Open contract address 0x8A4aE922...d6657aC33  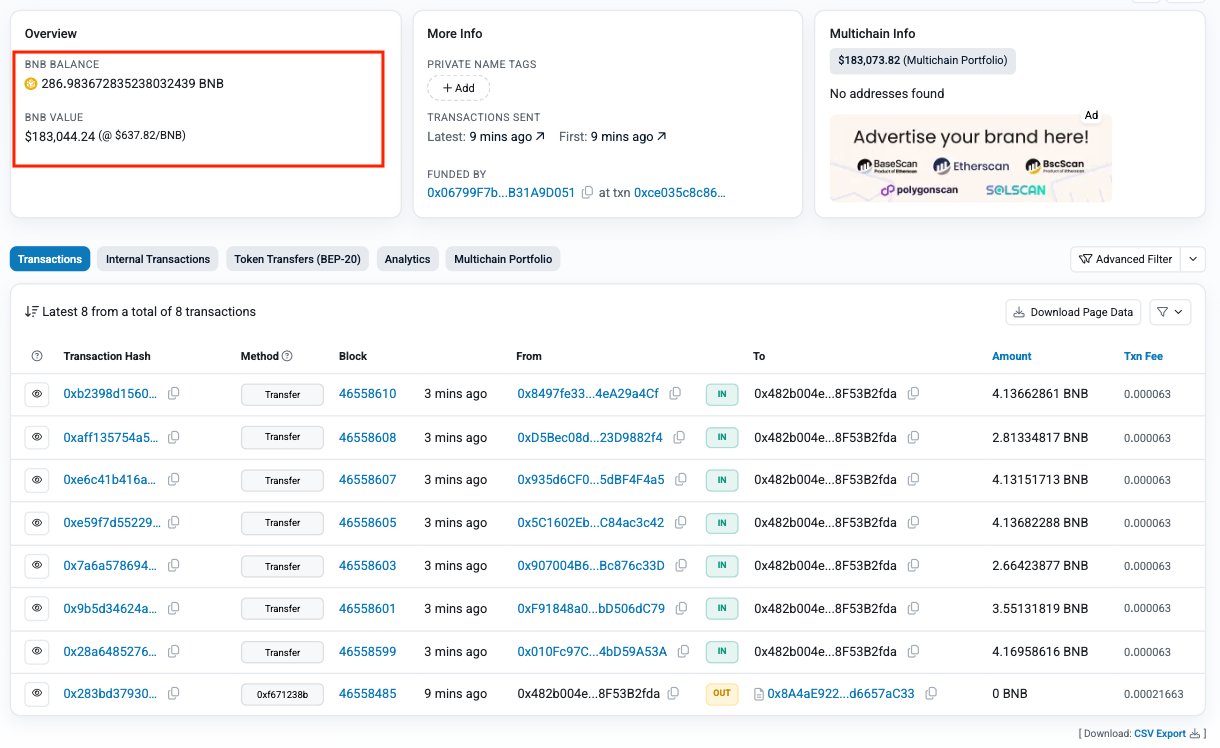pos(841,694)
